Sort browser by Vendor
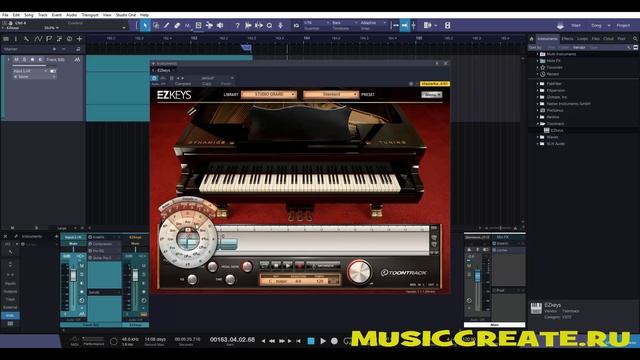640x360 pixels. [579, 47]
